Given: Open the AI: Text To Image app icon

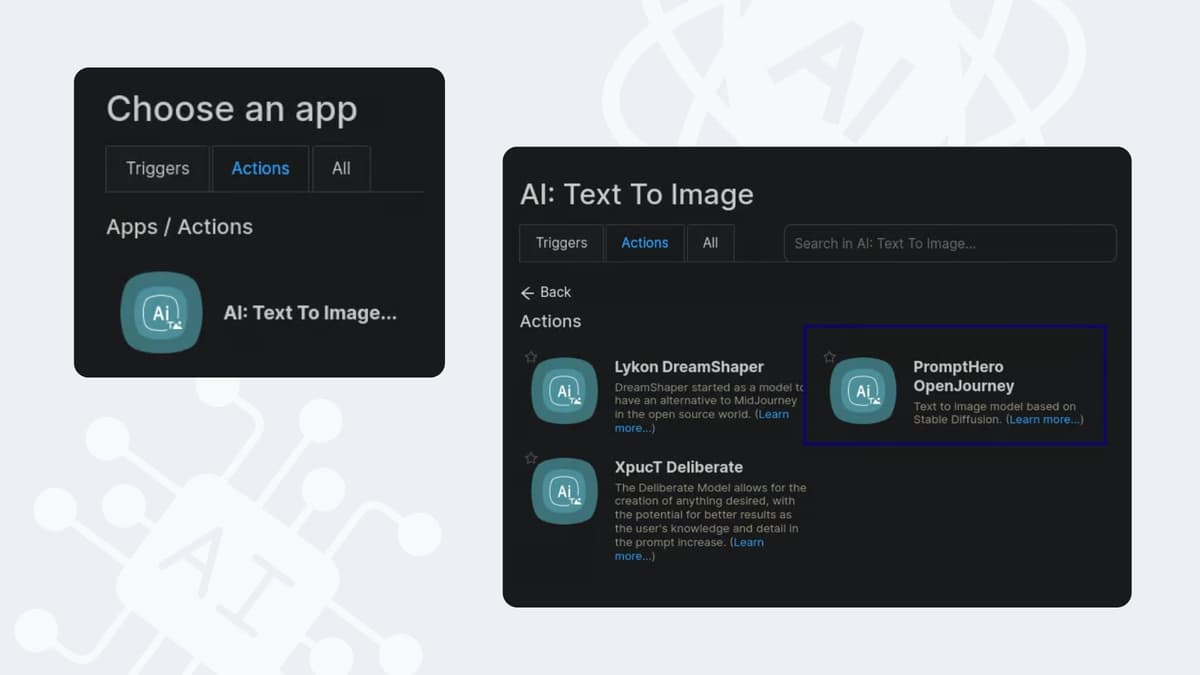Looking at the screenshot, I should [161, 312].
